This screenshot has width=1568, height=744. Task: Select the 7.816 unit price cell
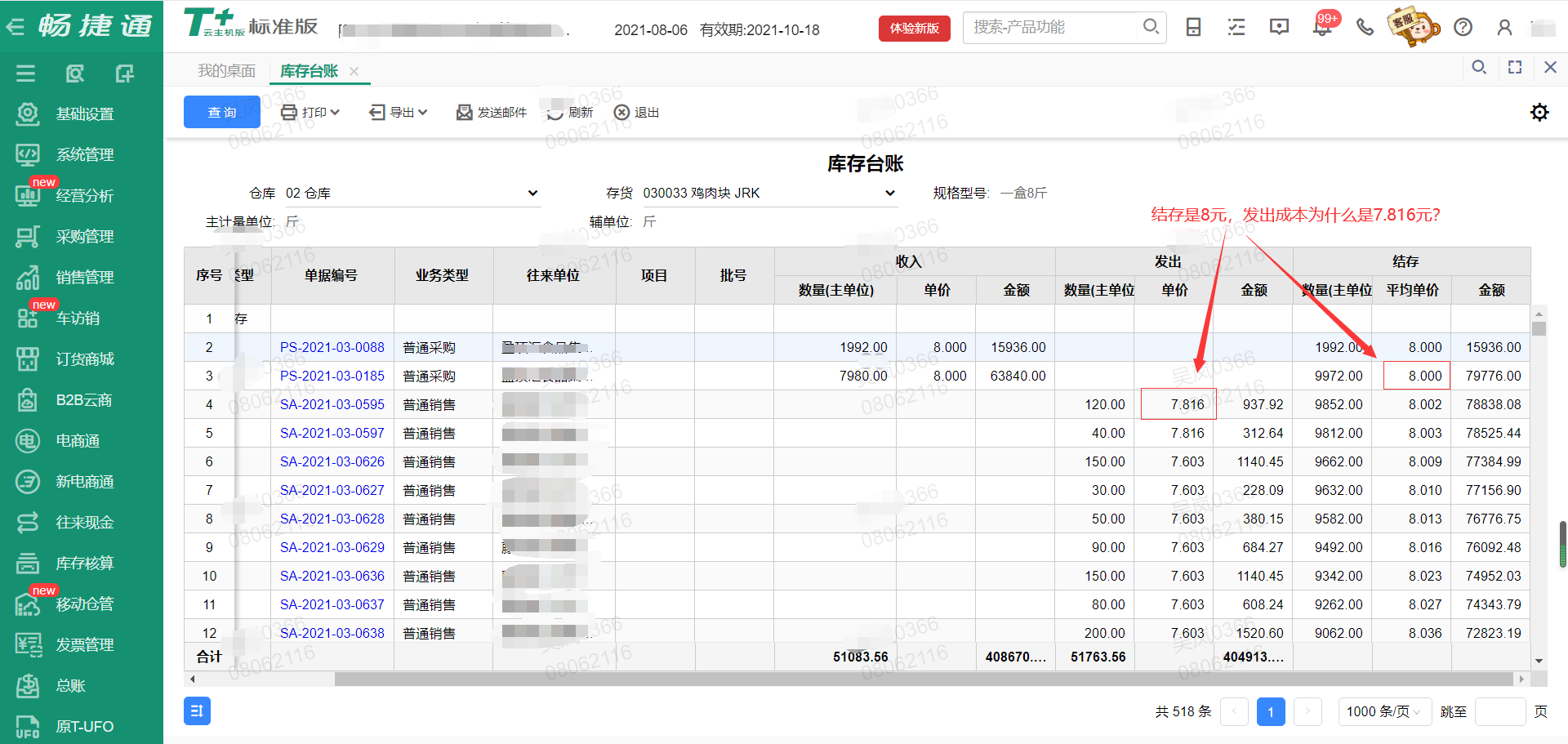[1178, 404]
